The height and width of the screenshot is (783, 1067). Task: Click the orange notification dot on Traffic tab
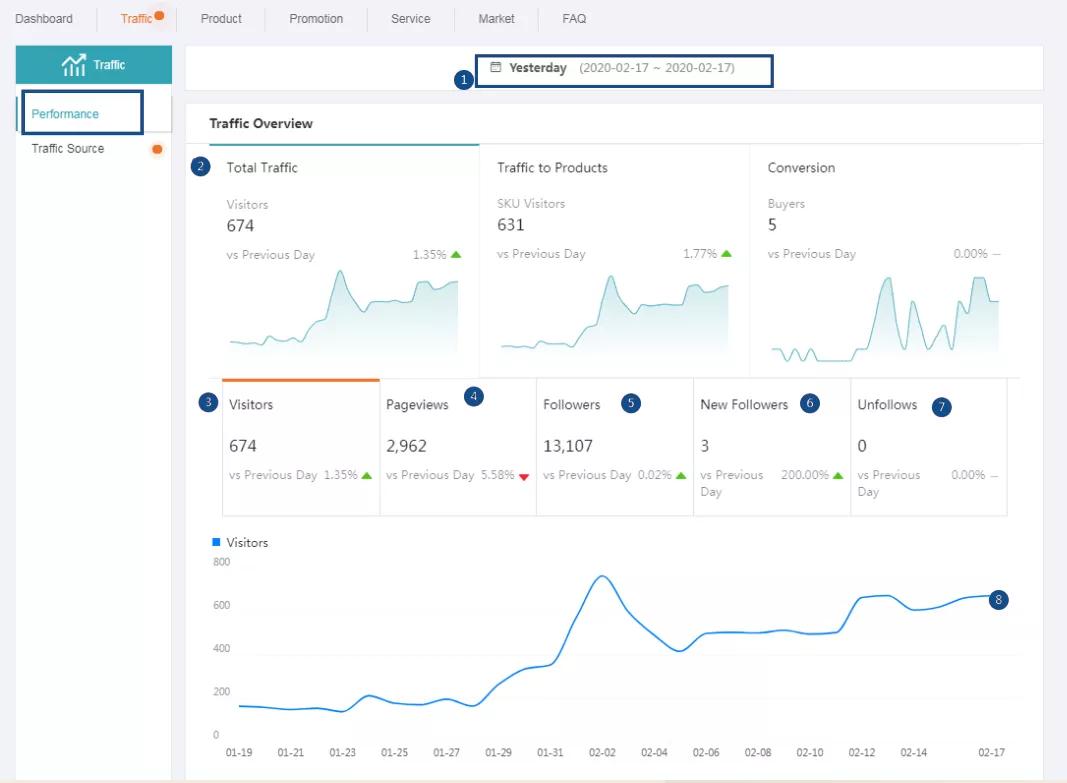(159, 15)
